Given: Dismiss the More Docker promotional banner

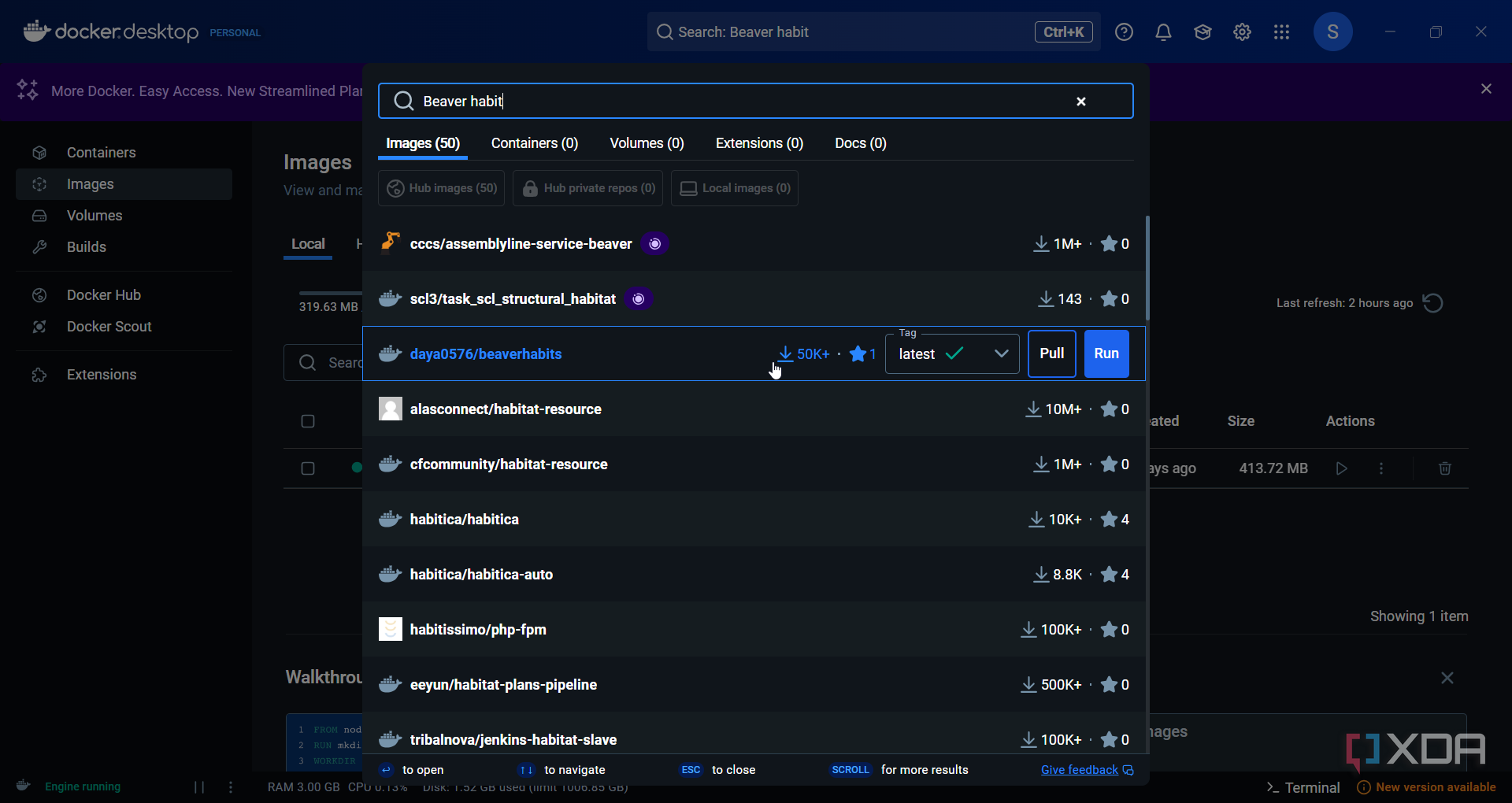Looking at the screenshot, I should tap(1486, 89).
